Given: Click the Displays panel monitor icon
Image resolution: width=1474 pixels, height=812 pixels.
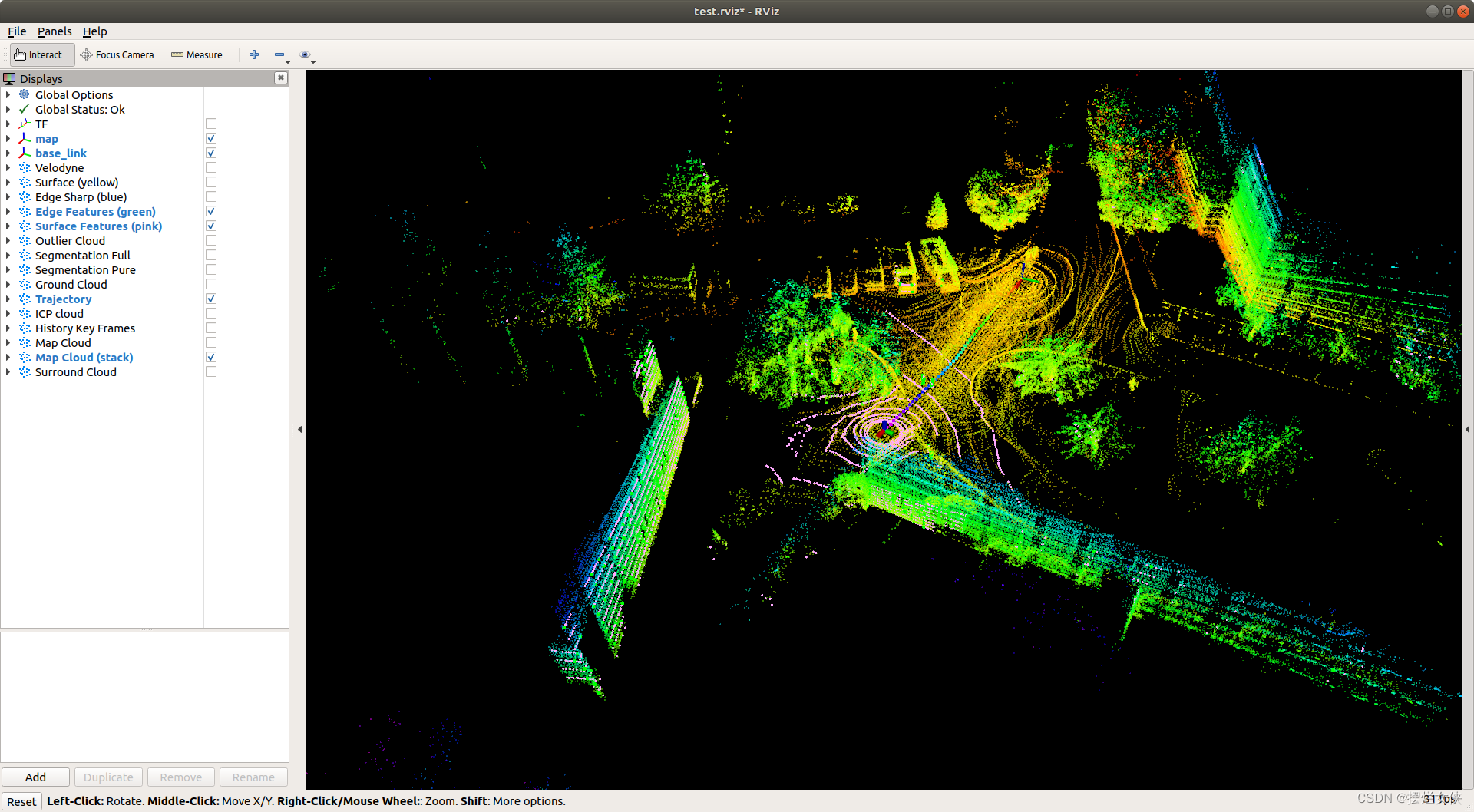Looking at the screenshot, I should (9, 78).
